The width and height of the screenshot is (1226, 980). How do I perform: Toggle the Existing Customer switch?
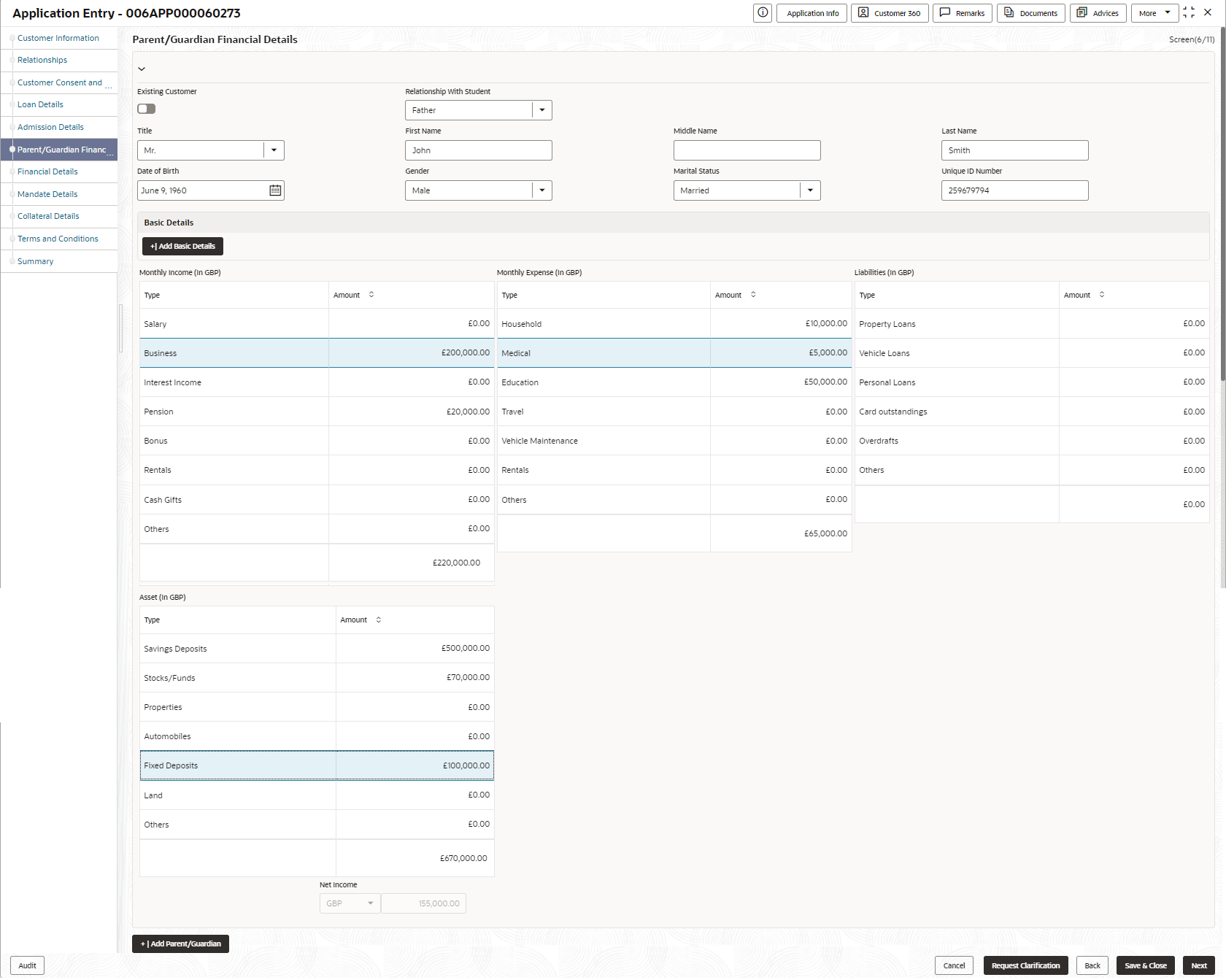click(x=147, y=109)
